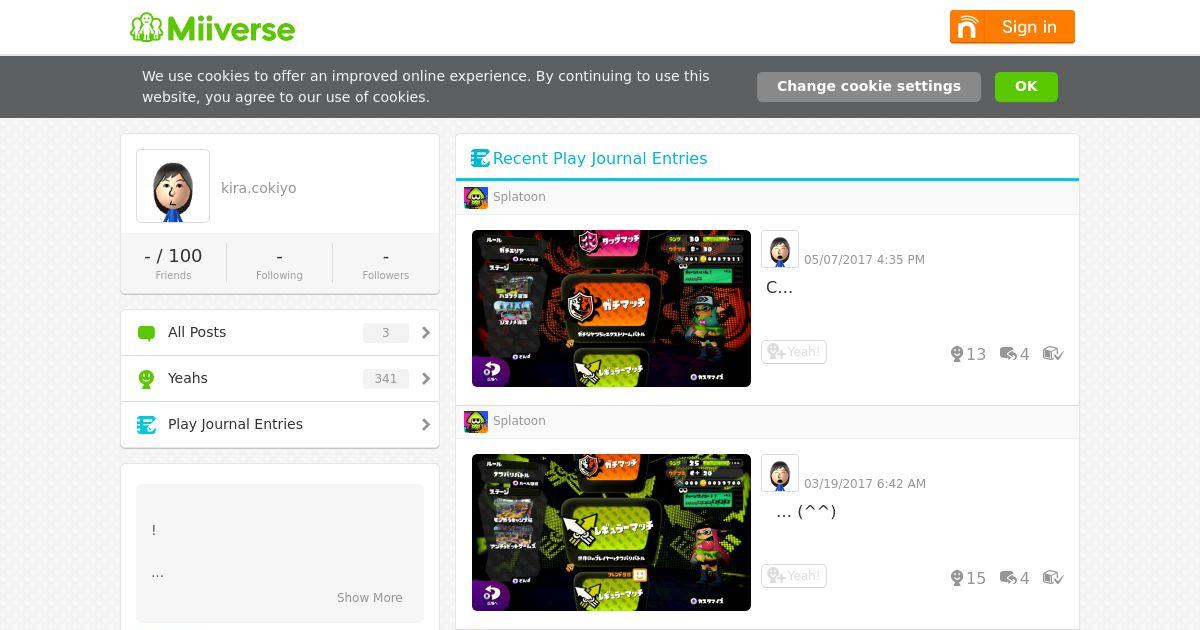Open post text "C..."
The height and width of the screenshot is (630, 1200).
pyautogui.click(x=779, y=288)
